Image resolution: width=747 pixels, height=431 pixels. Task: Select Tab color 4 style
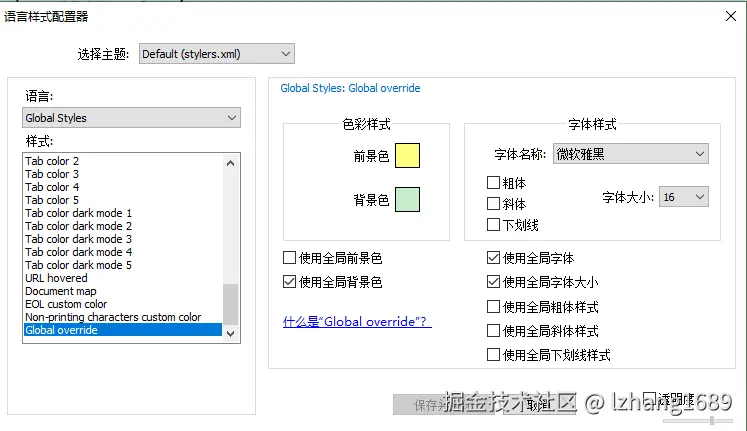[x=123, y=187]
